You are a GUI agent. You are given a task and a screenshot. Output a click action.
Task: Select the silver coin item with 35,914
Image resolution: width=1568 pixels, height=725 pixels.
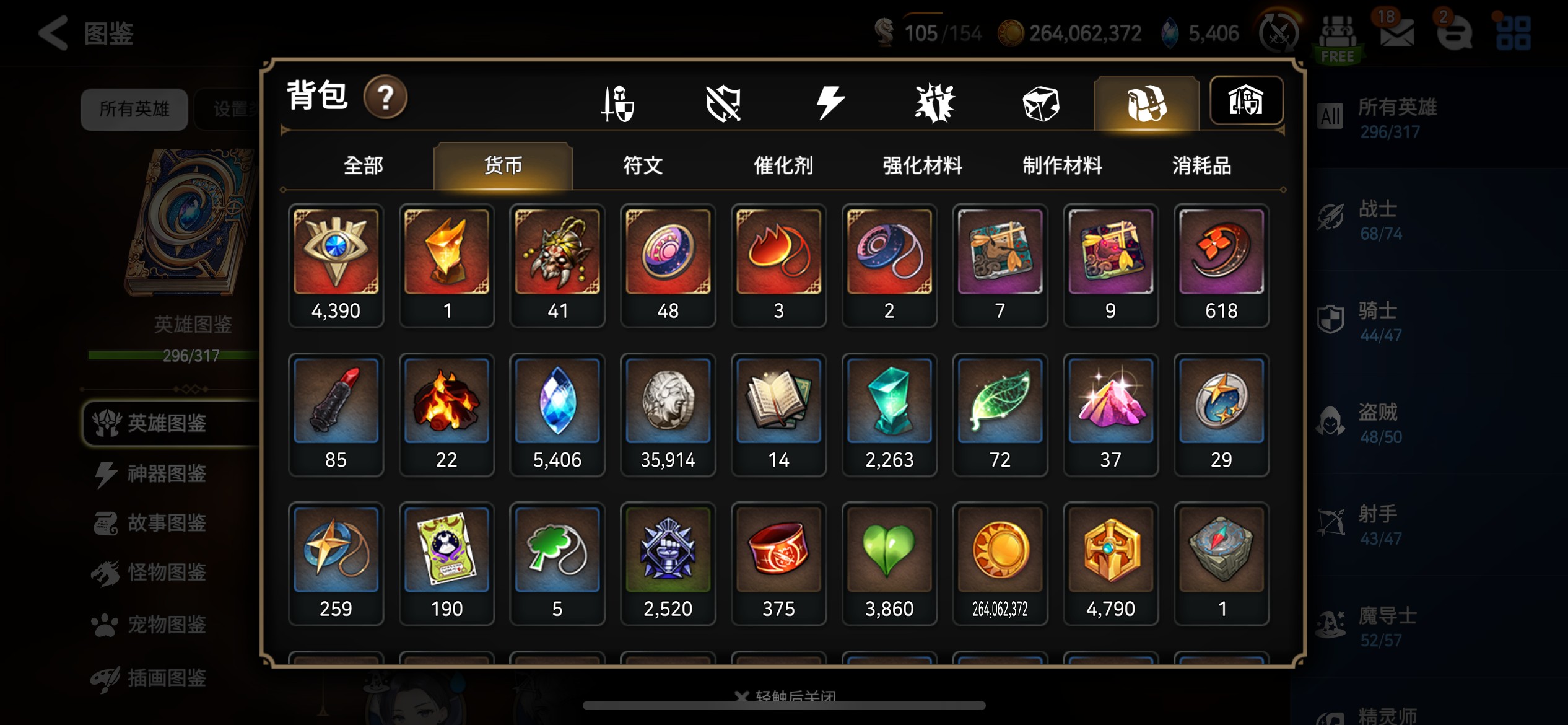pos(668,415)
